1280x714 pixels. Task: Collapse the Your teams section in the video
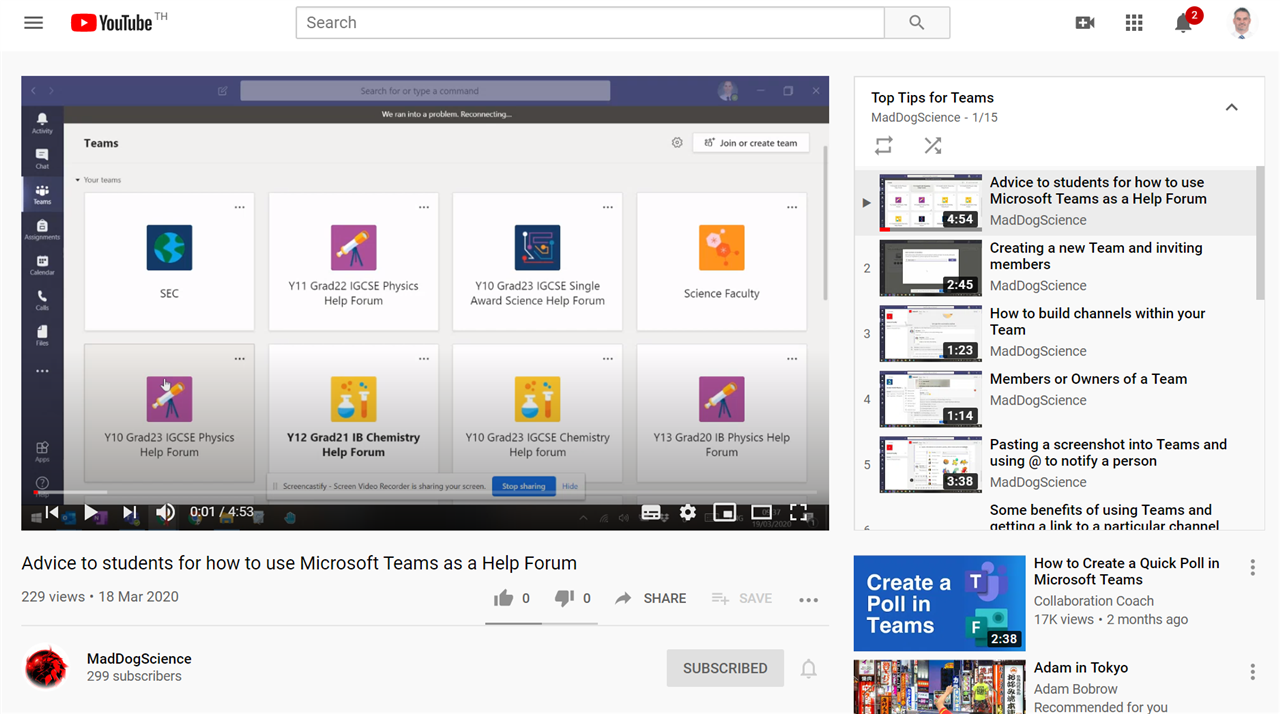click(x=98, y=180)
